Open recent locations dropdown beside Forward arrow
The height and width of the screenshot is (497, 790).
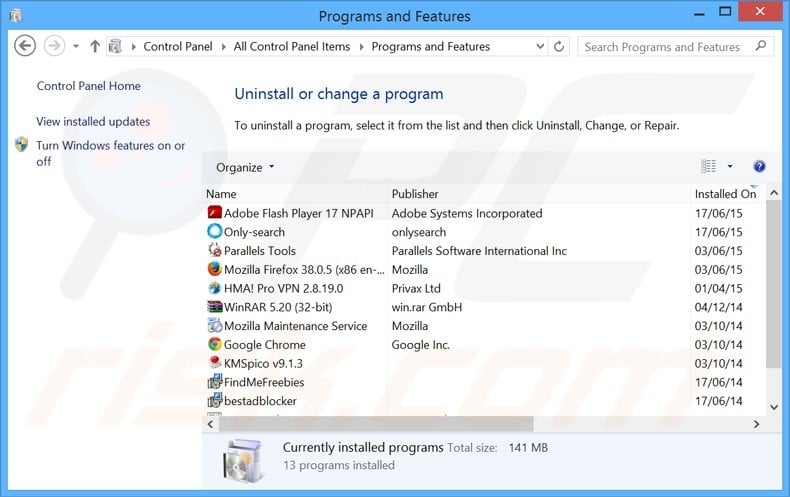tap(76, 46)
